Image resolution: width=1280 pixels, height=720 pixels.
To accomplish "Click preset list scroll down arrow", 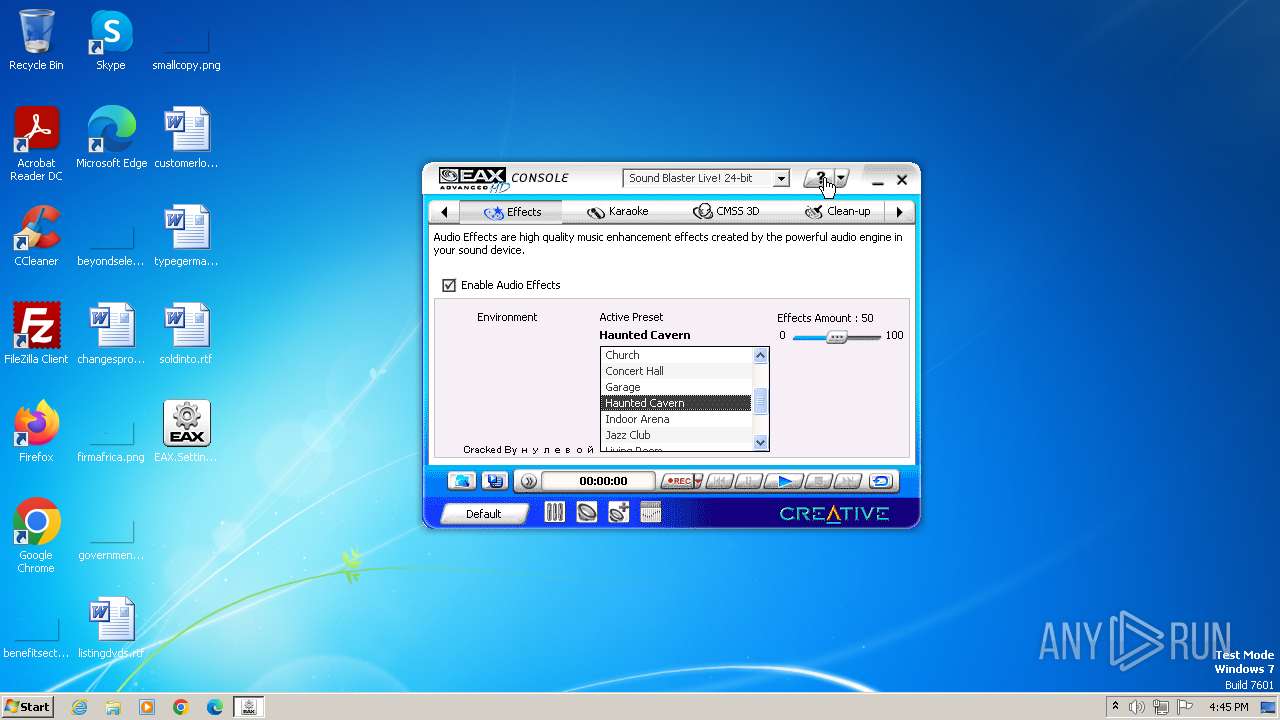I will (760, 442).
